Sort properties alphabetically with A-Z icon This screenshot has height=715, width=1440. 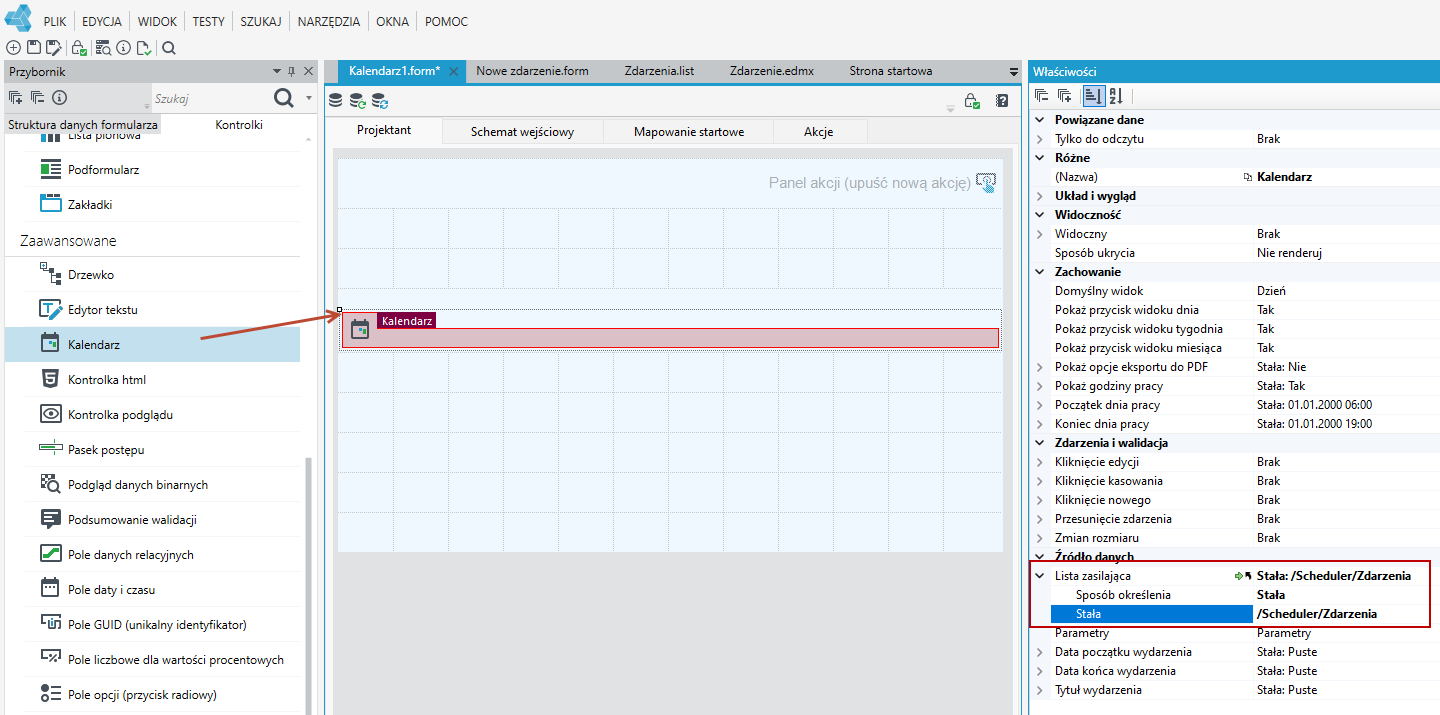point(1116,96)
